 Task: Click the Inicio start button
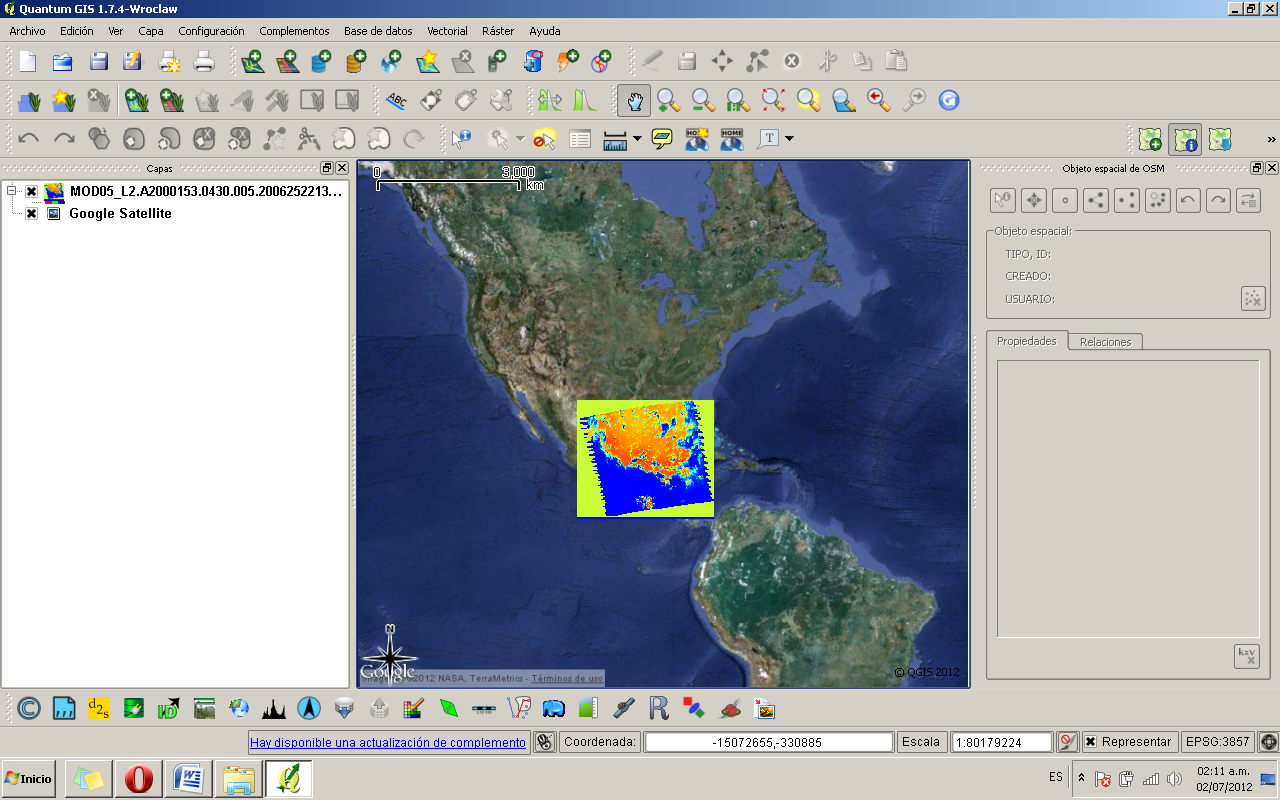[x=29, y=778]
